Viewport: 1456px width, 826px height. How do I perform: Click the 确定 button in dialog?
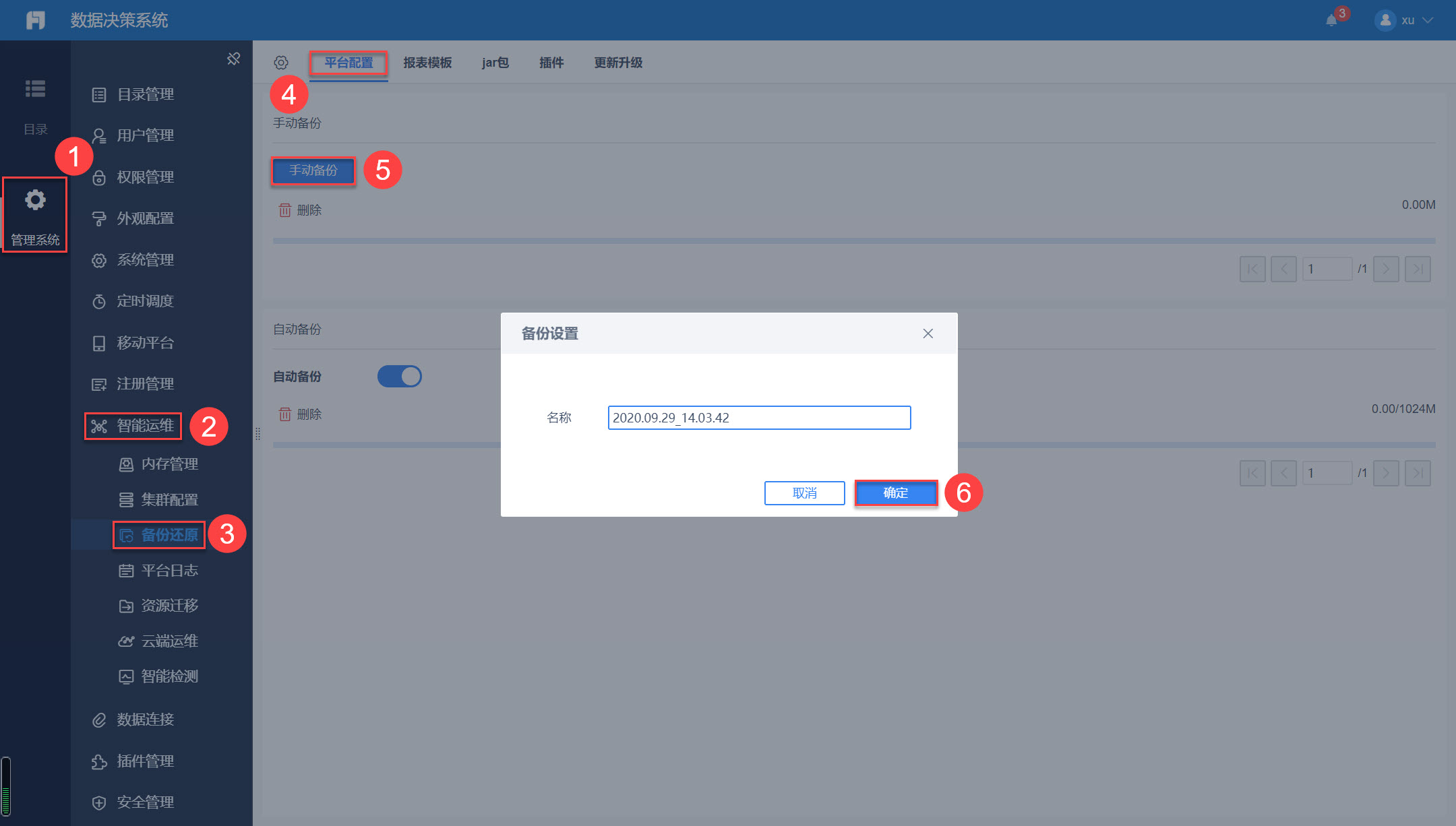896,493
